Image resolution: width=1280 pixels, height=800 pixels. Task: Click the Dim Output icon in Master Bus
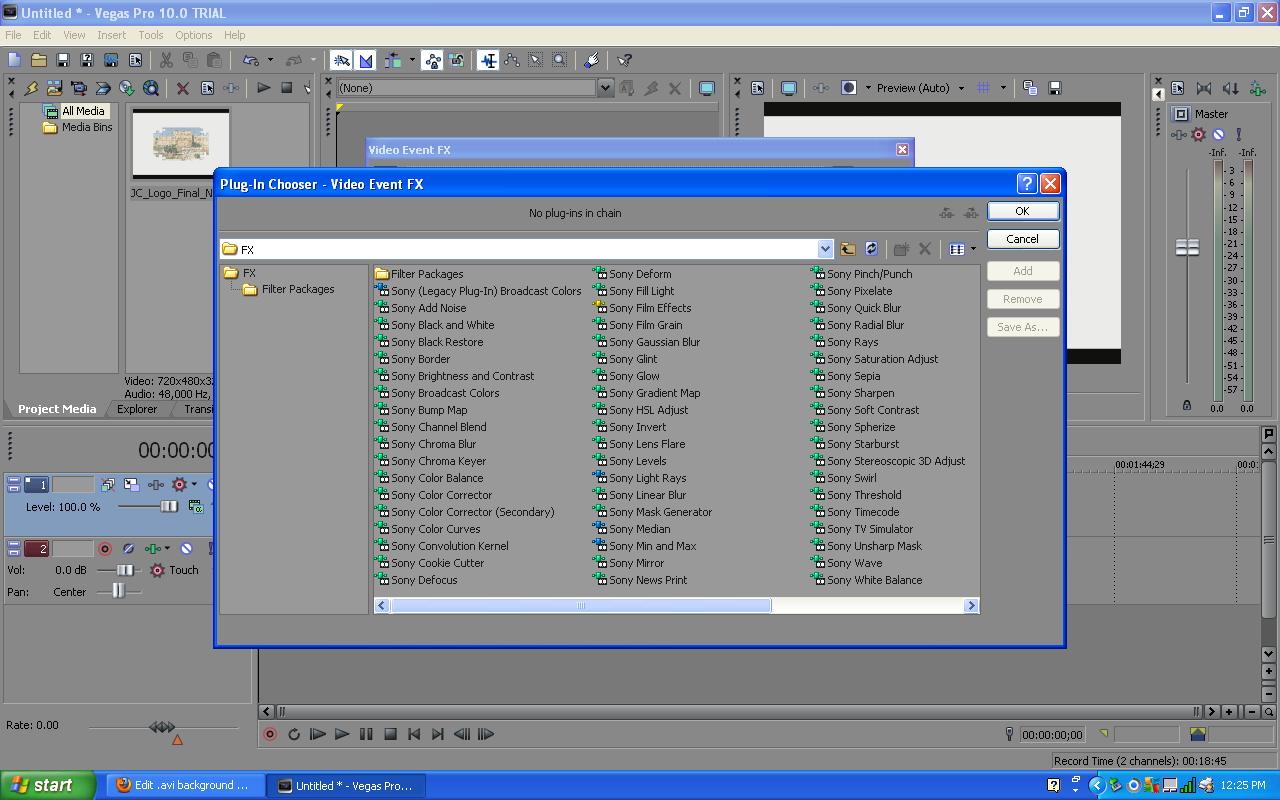[1231, 88]
